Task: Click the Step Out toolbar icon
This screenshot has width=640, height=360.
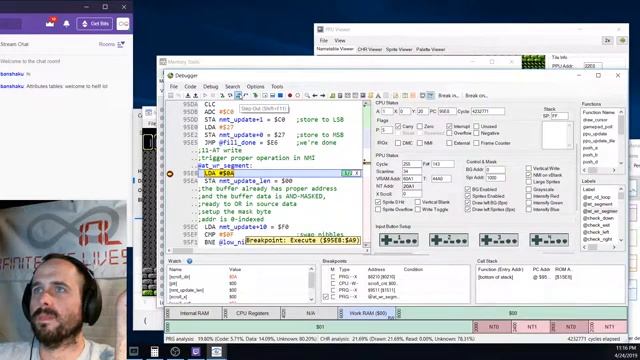Action: click(x=238, y=96)
